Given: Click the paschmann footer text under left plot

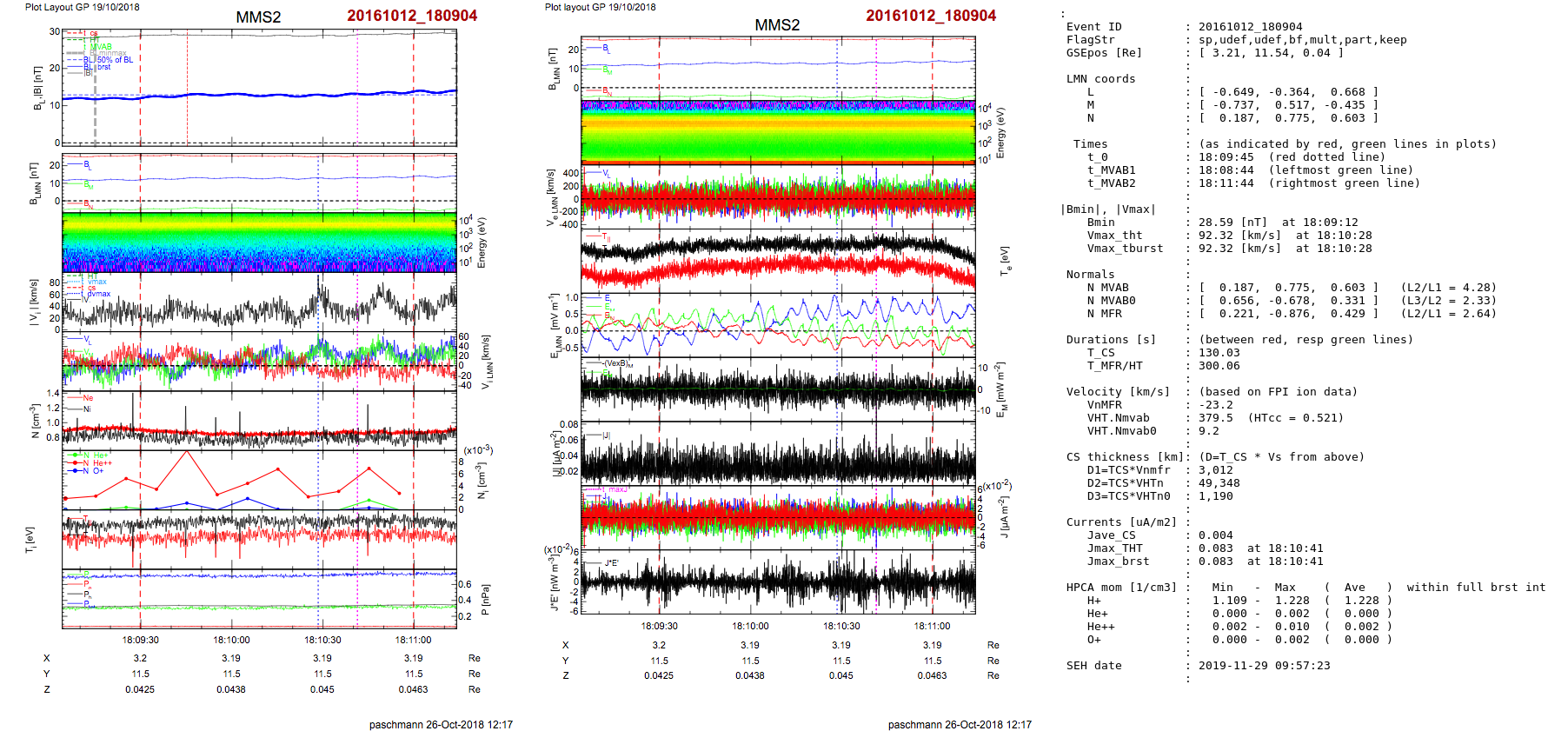Looking at the screenshot, I should (441, 724).
